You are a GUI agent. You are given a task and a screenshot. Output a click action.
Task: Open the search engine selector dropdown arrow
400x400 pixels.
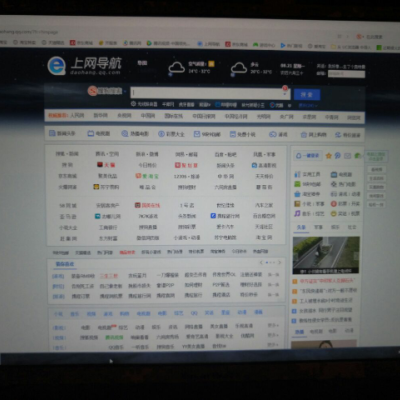click(x=125, y=91)
